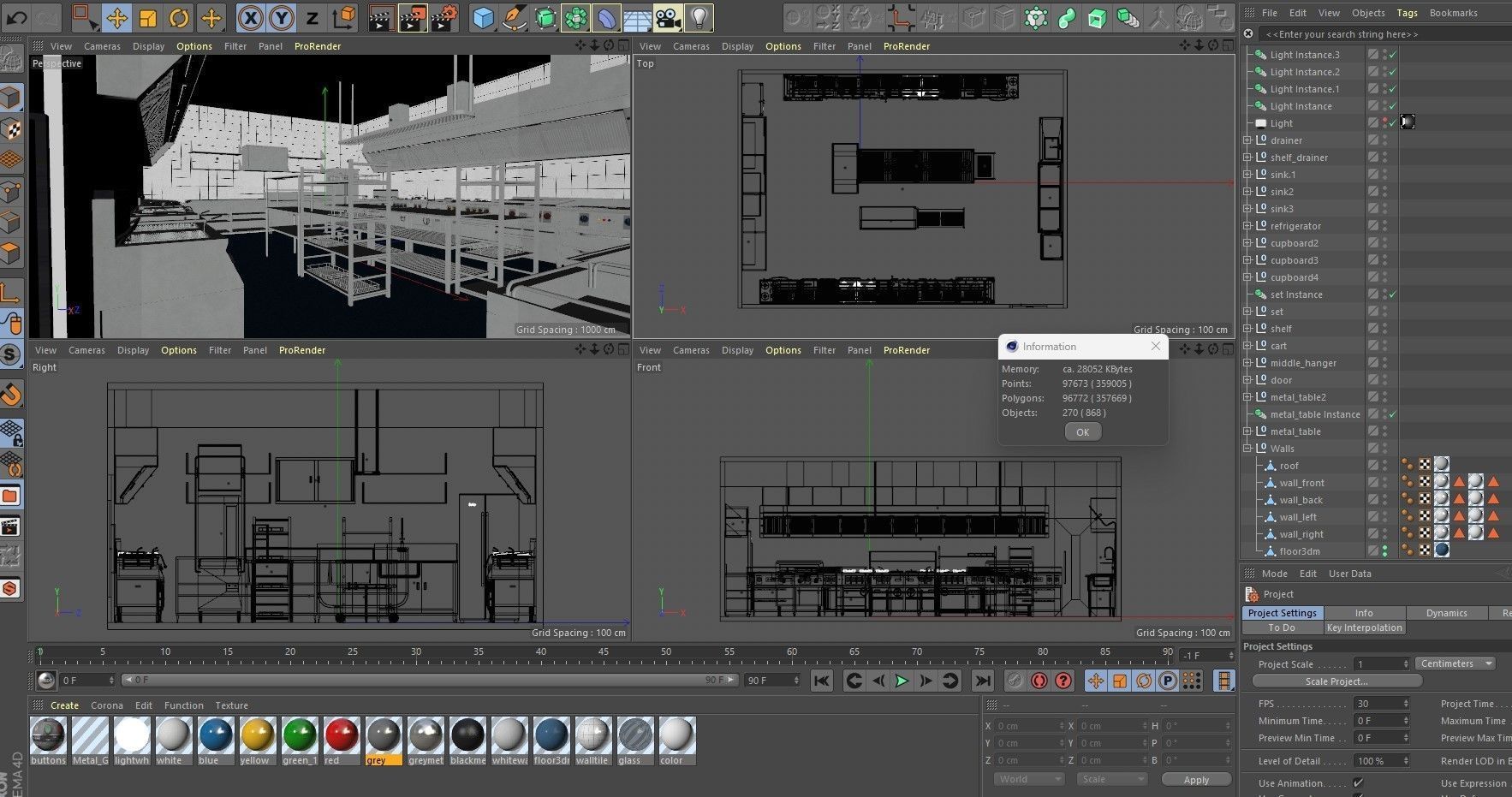Add a Camera object from toolbar
Screen dimensions: 1512x797
click(668, 17)
